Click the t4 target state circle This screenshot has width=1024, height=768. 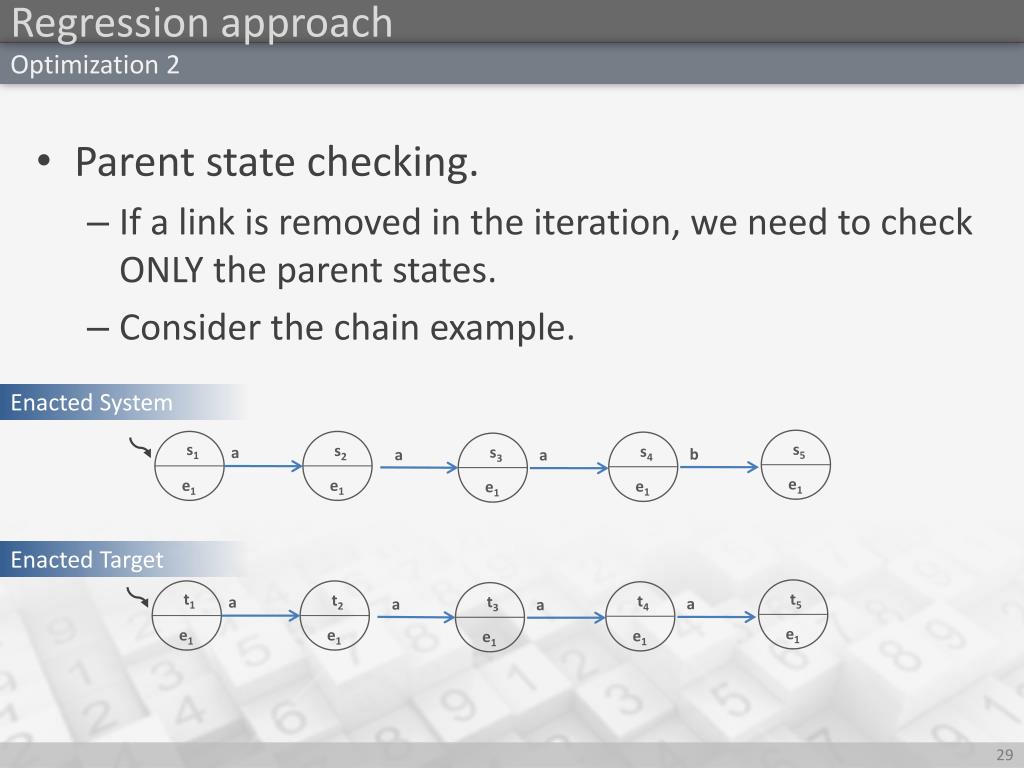(641, 616)
